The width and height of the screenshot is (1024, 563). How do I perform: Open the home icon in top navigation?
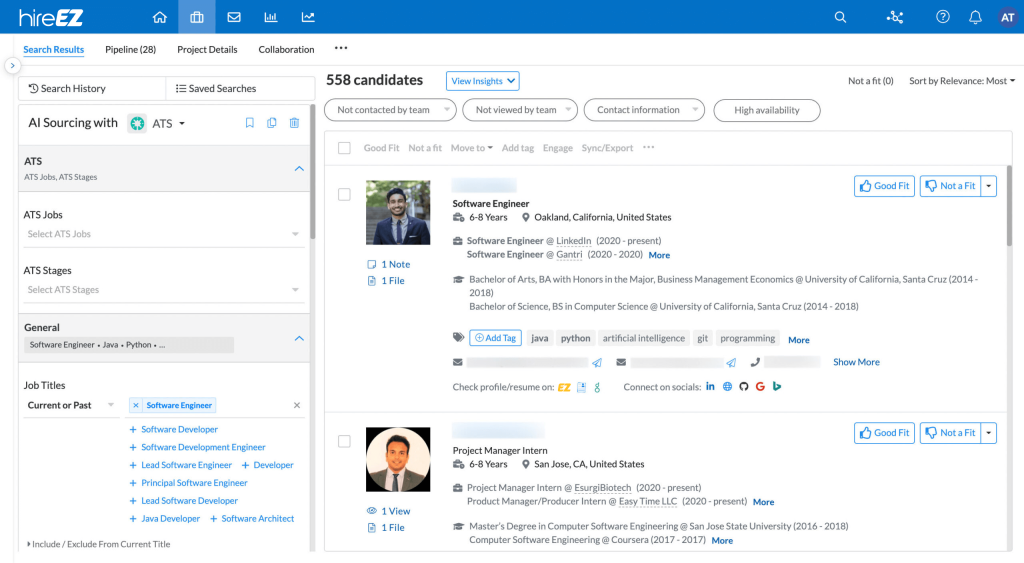point(160,17)
